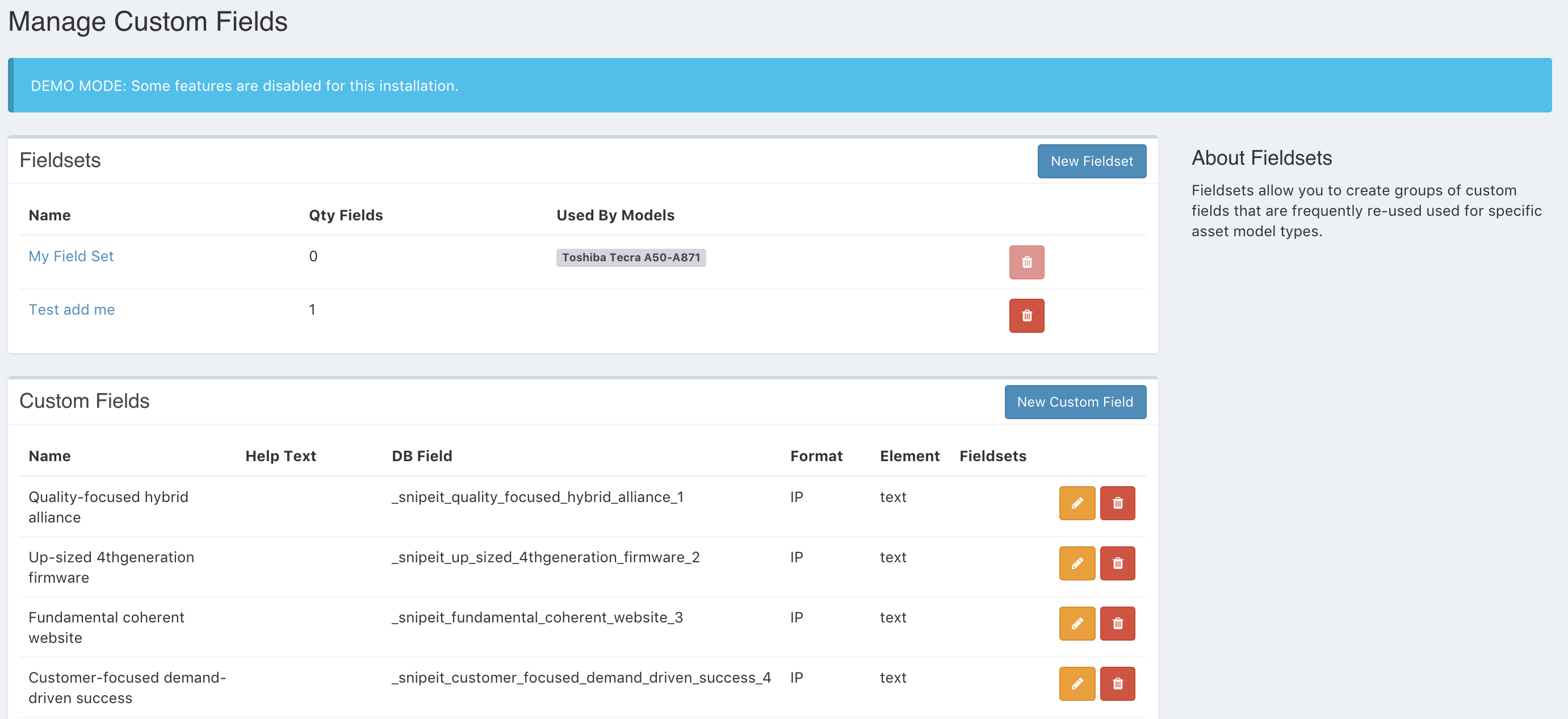The width and height of the screenshot is (1568, 719).
Task: Open the Test add me fieldset
Action: pyautogui.click(x=71, y=310)
